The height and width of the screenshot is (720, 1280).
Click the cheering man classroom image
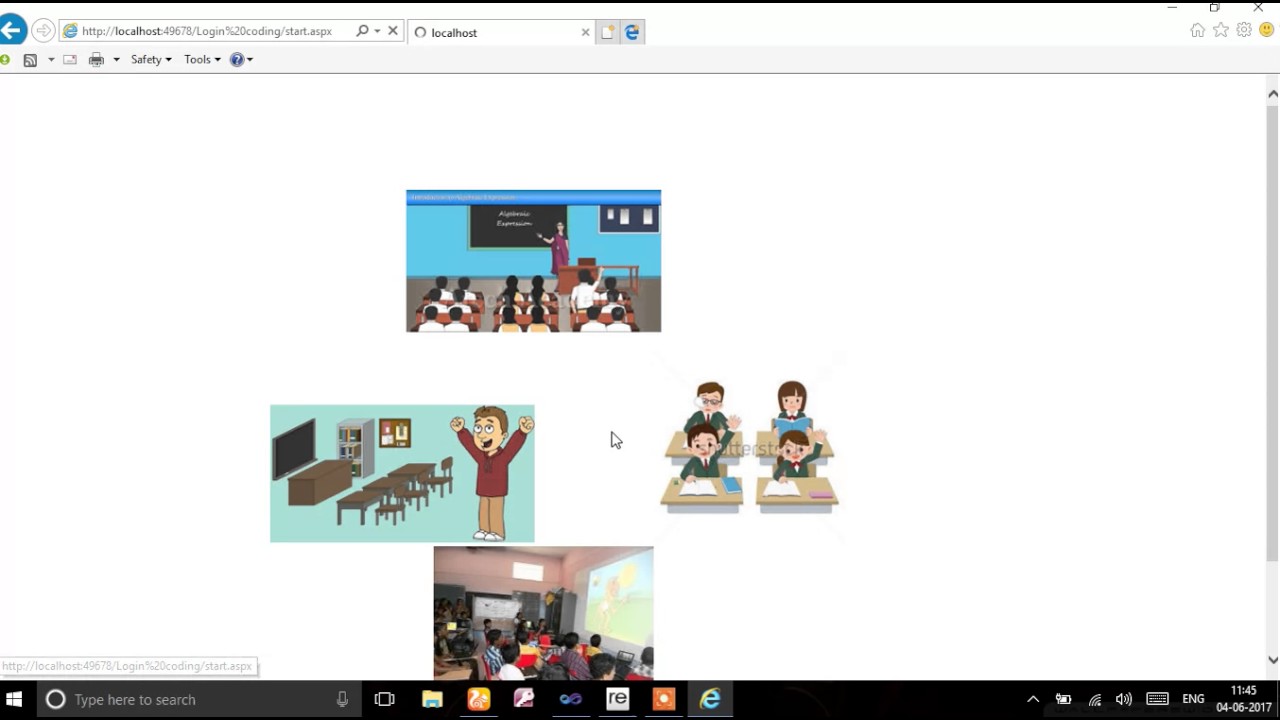(402, 473)
